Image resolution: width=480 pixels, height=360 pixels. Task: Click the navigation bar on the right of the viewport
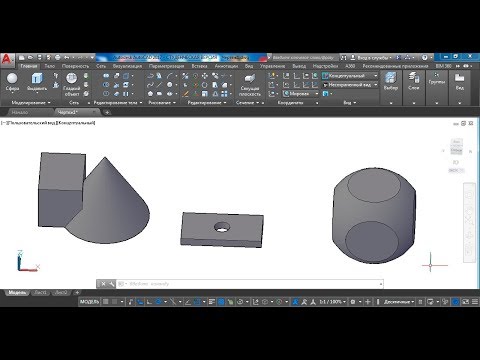469,222
